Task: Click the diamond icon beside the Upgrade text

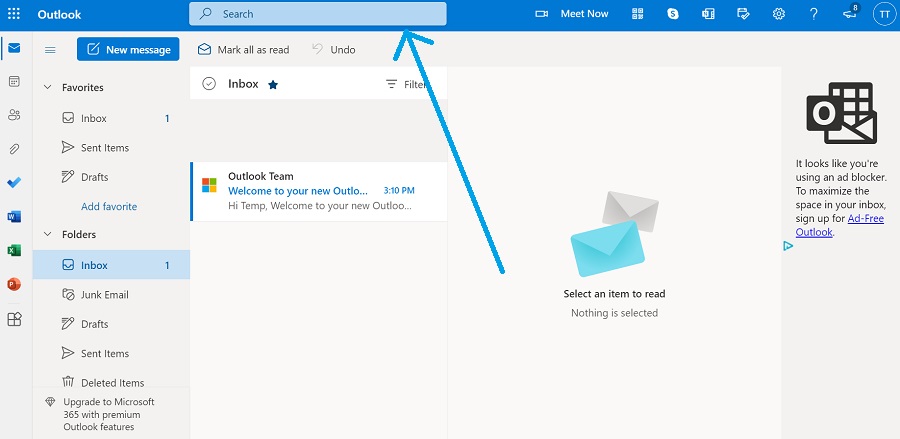Action: [51, 402]
